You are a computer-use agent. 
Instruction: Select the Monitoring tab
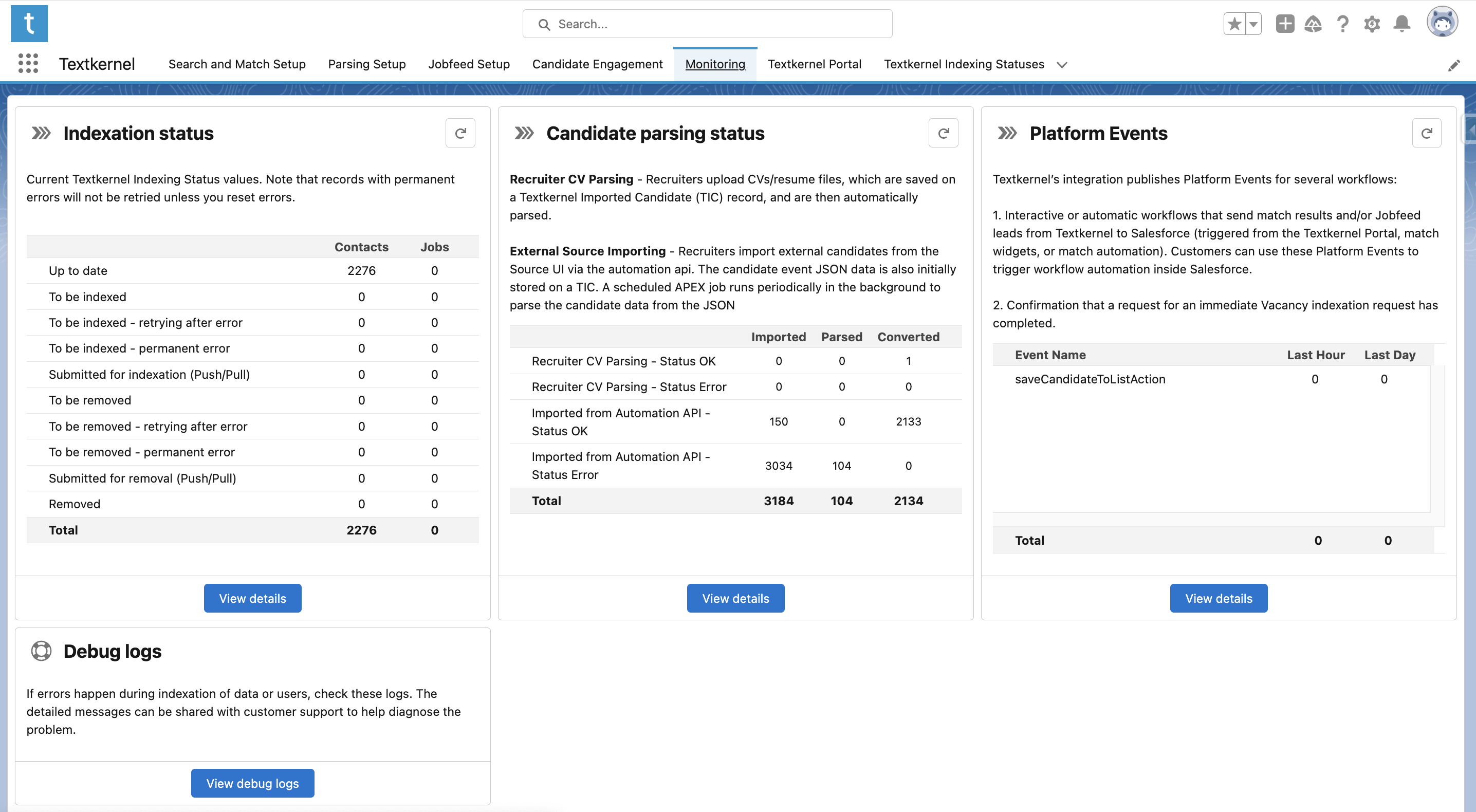(715, 64)
